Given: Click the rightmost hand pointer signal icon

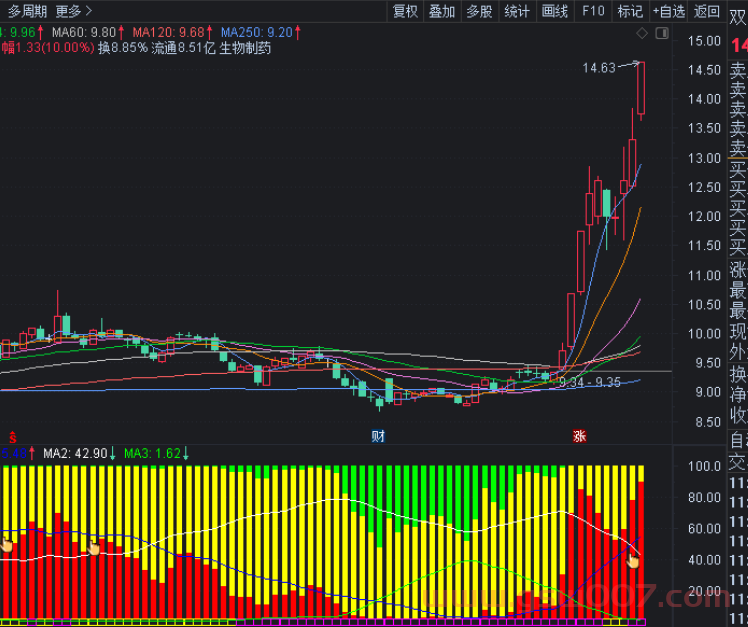Looking at the screenshot, I should (x=633, y=560).
